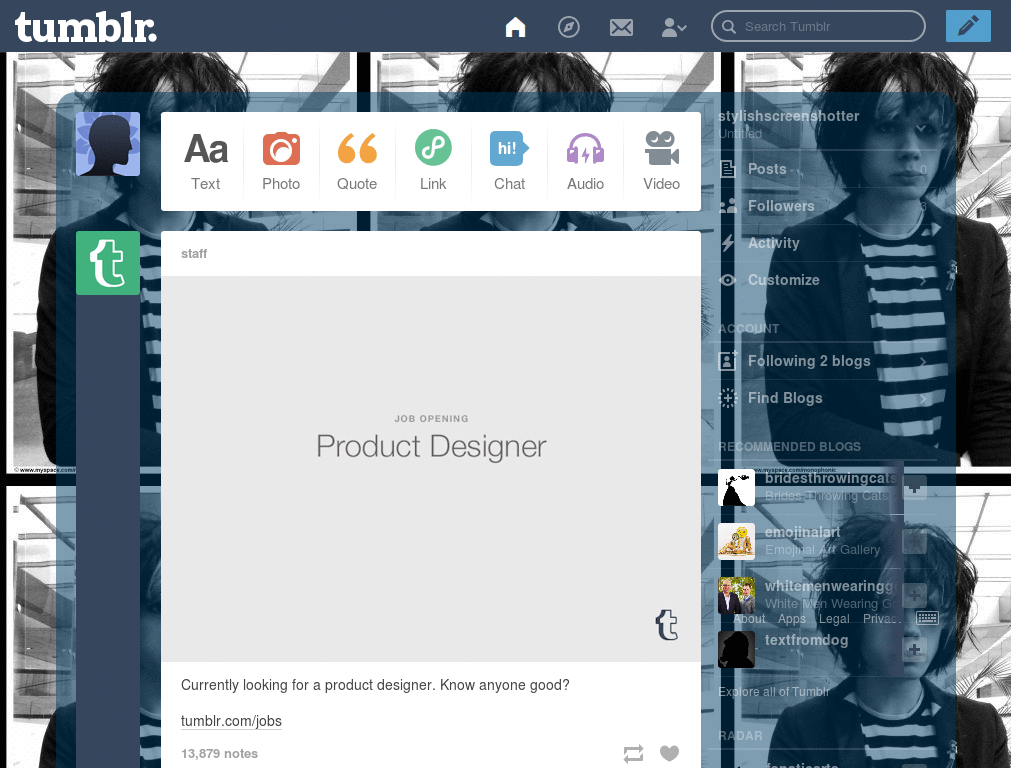
Task: Click the Activity lightning icon
Action: click(728, 243)
